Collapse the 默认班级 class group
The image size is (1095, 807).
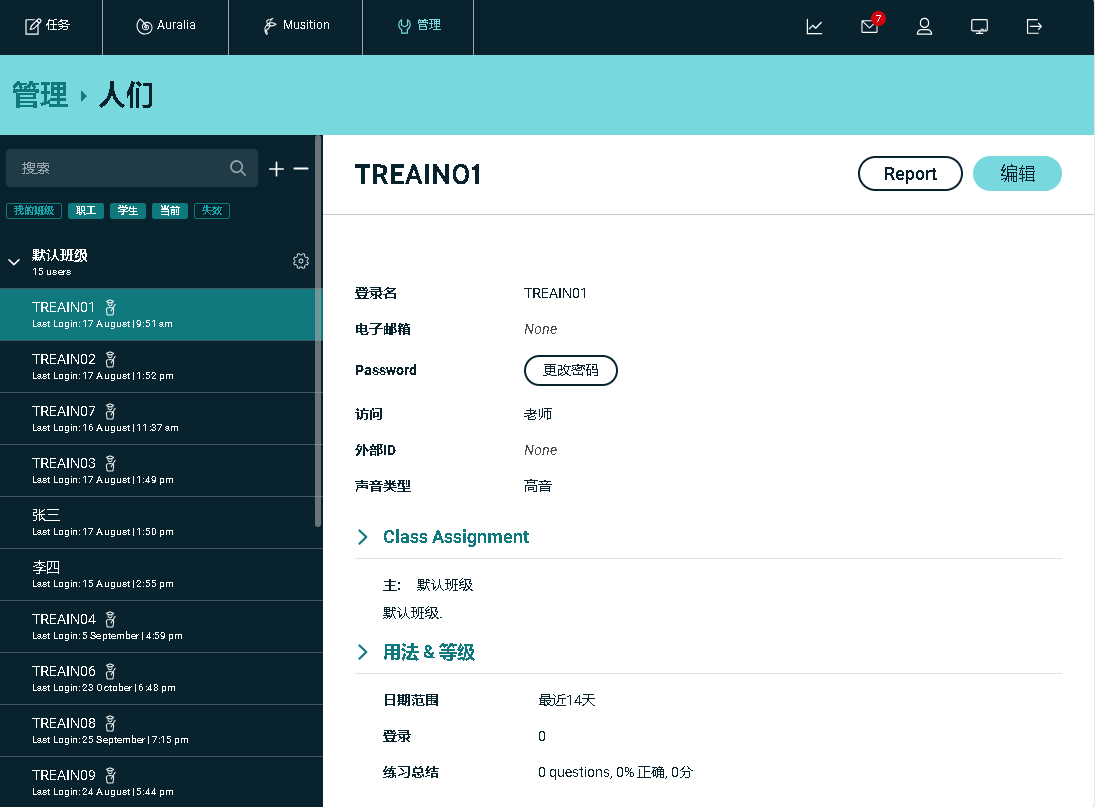[x=14, y=262]
